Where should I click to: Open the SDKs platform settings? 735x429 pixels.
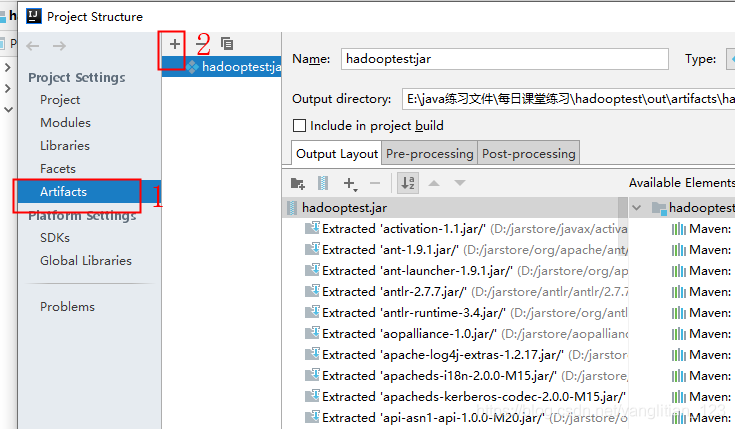[x=55, y=238]
